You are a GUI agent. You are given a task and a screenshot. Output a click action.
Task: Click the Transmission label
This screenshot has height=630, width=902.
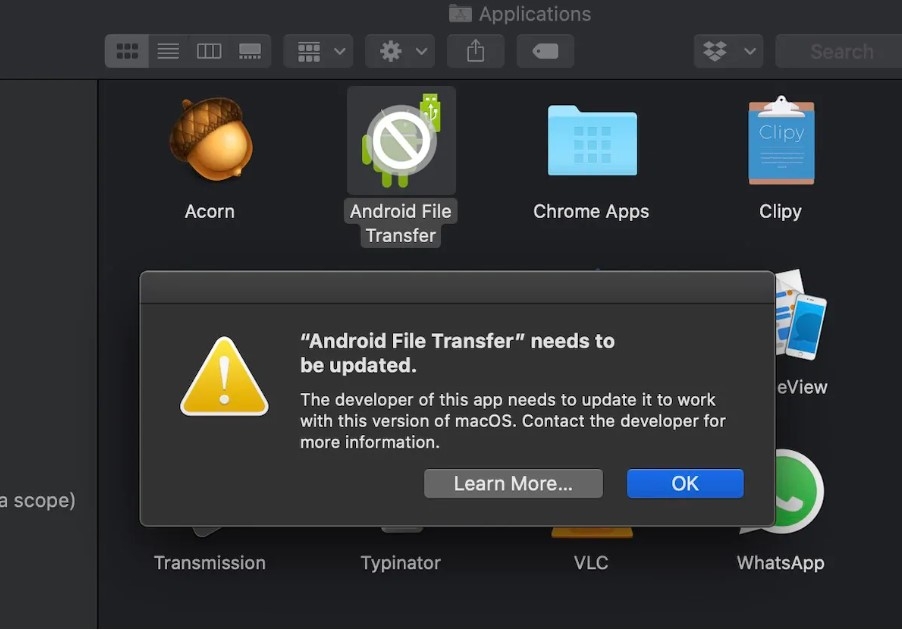tap(209, 563)
